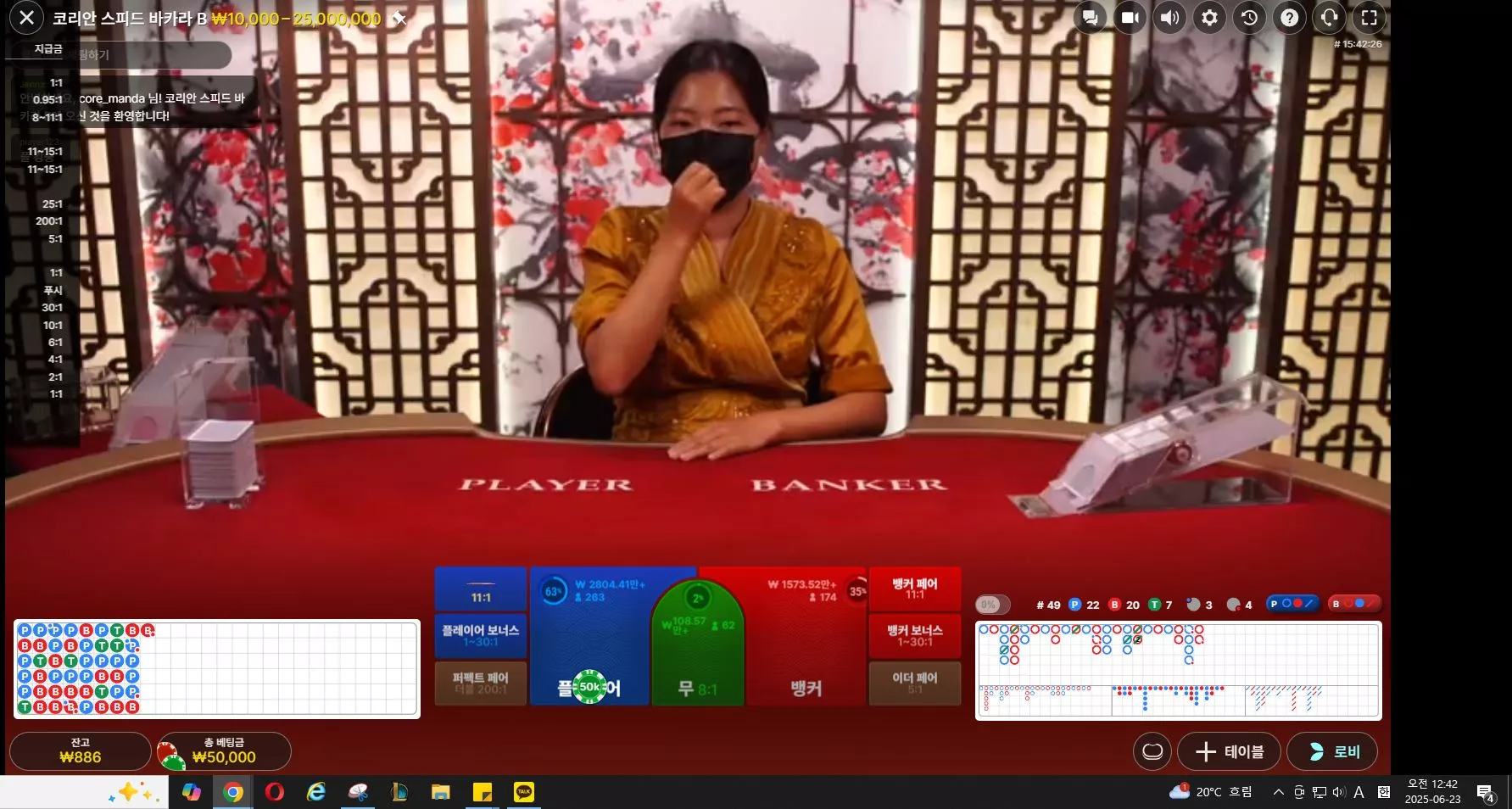Click the pin icon beside bet limits

pos(399,19)
